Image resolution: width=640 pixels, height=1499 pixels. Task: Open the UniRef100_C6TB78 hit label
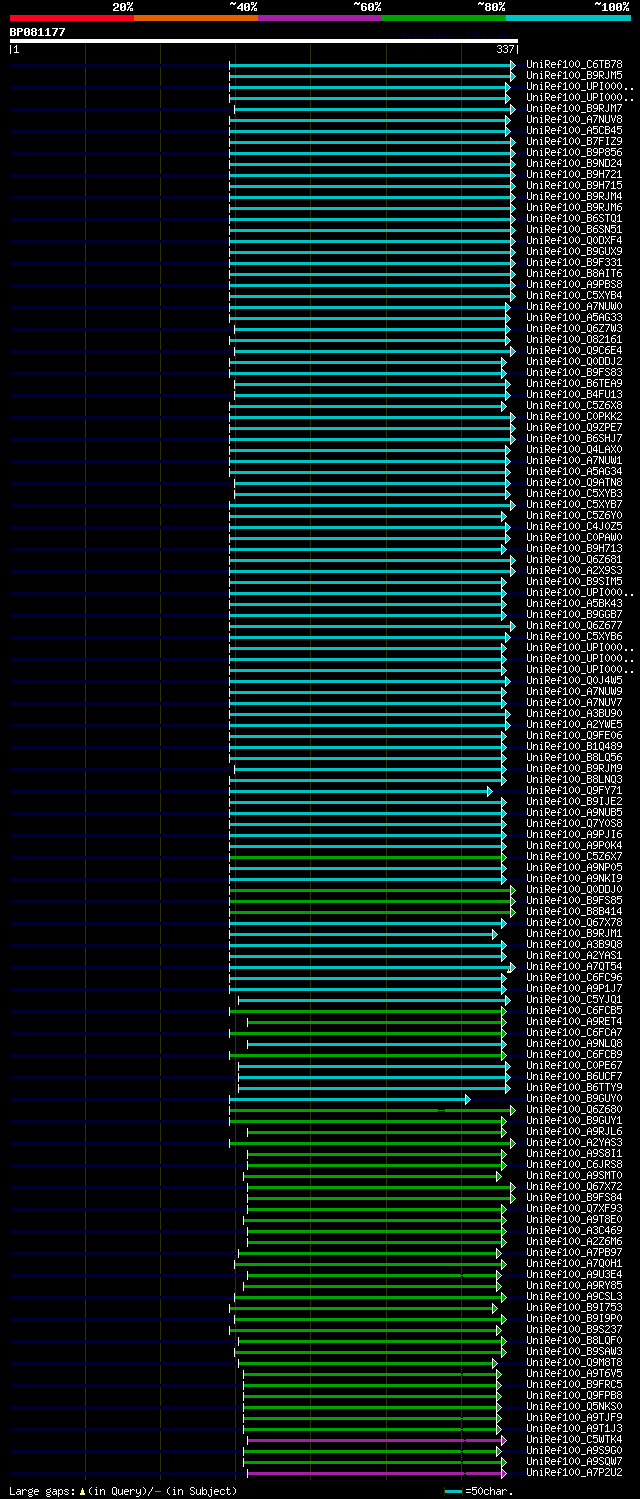click(x=574, y=64)
